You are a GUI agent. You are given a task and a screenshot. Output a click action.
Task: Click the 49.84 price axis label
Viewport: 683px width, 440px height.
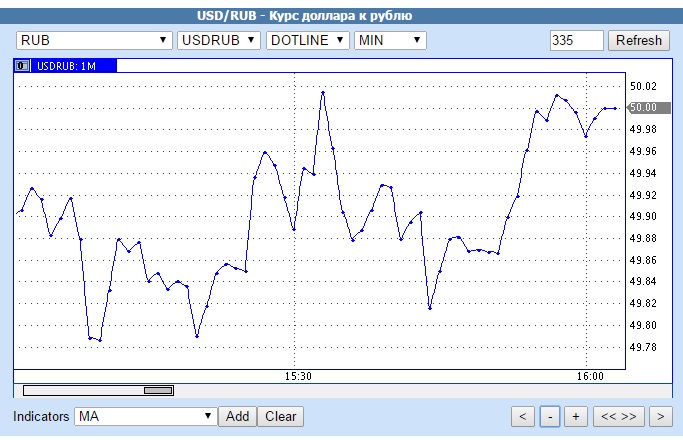click(643, 281)
